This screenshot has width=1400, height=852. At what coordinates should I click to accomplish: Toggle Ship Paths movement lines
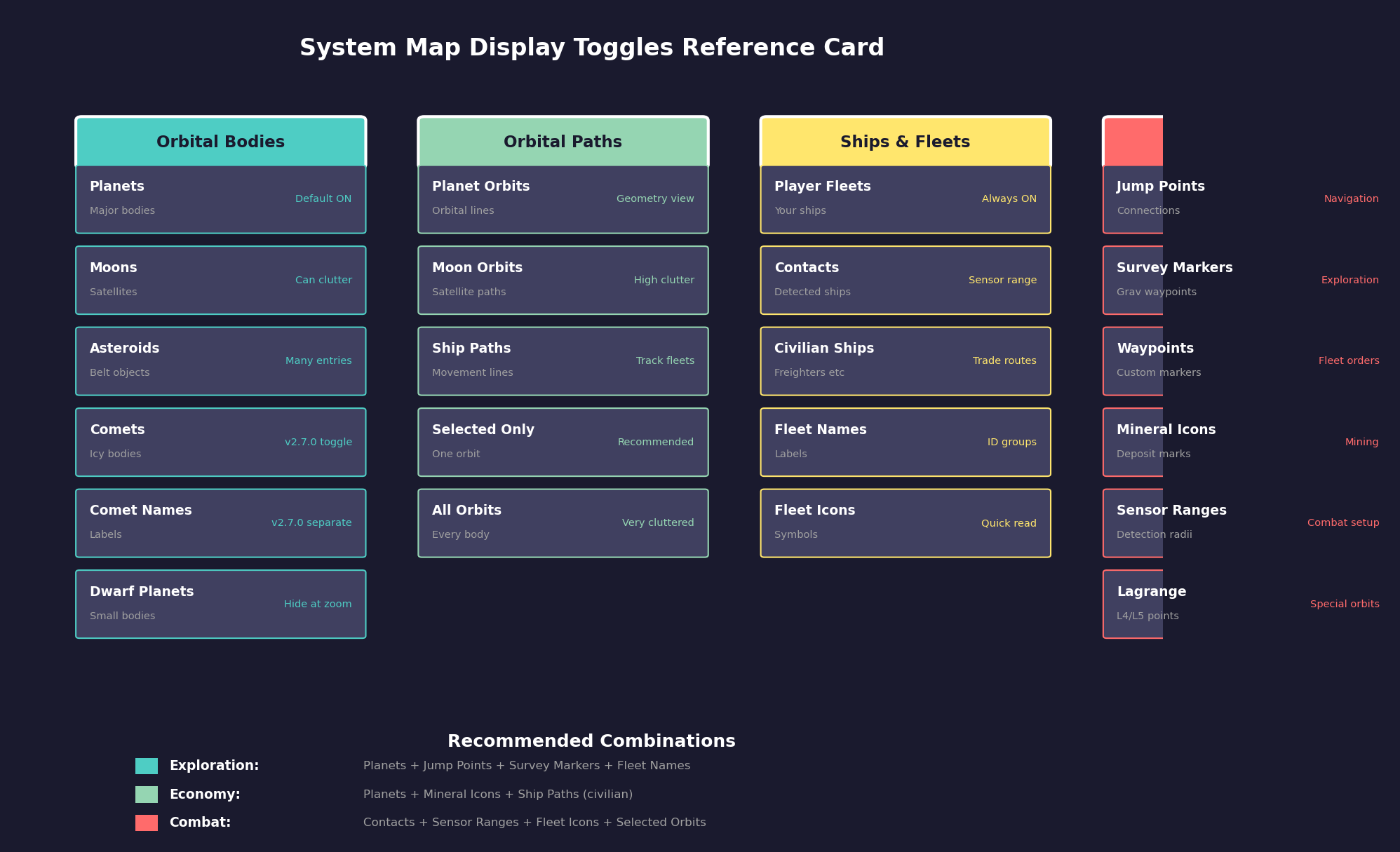point(563,360)
